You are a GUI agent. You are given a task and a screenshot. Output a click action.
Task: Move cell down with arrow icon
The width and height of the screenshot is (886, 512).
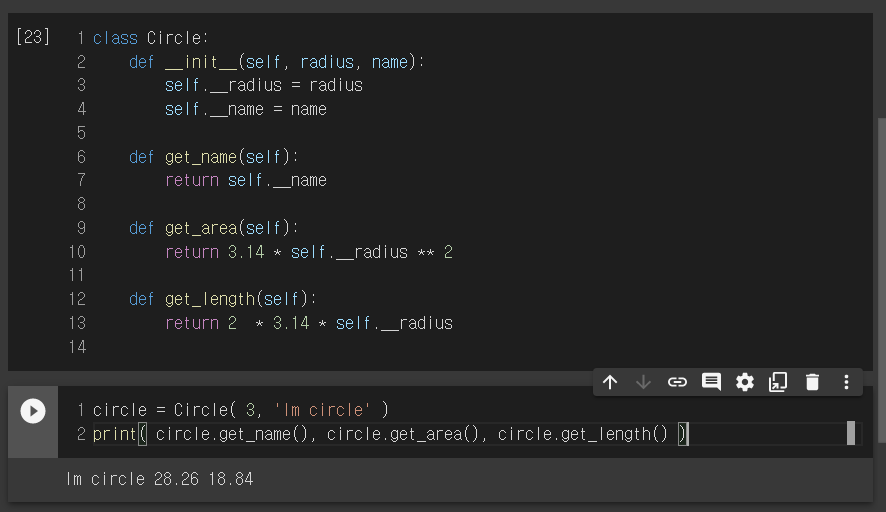point(643,383)
